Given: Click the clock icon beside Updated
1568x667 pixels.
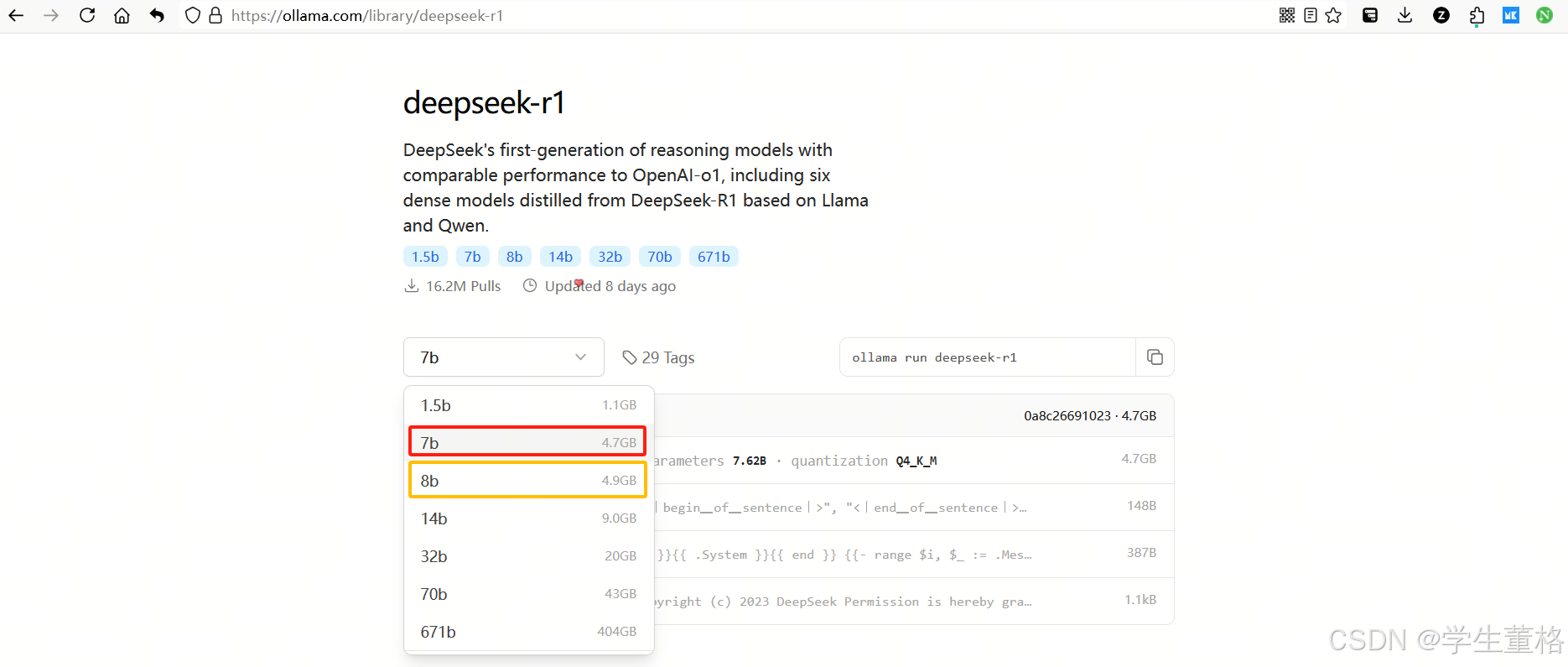Looking at the screenshot, I should point(530,286).
